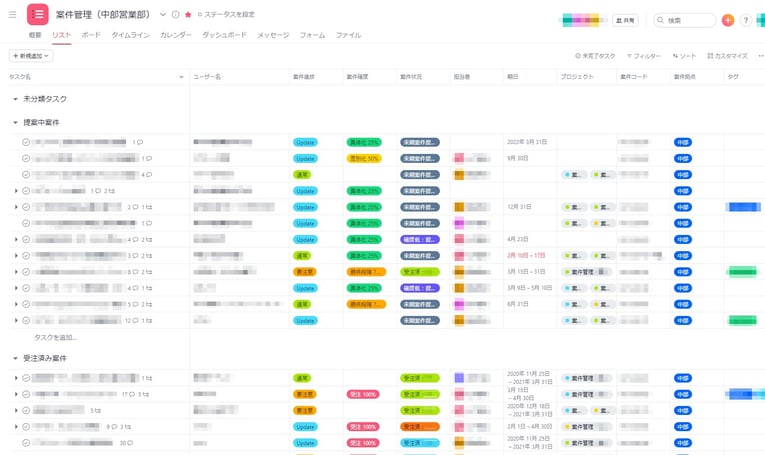Open the タスク名 column dropdown arrow
Image resolution: width=765 pixels, height=455 pixels.
[x=181, y=77]
